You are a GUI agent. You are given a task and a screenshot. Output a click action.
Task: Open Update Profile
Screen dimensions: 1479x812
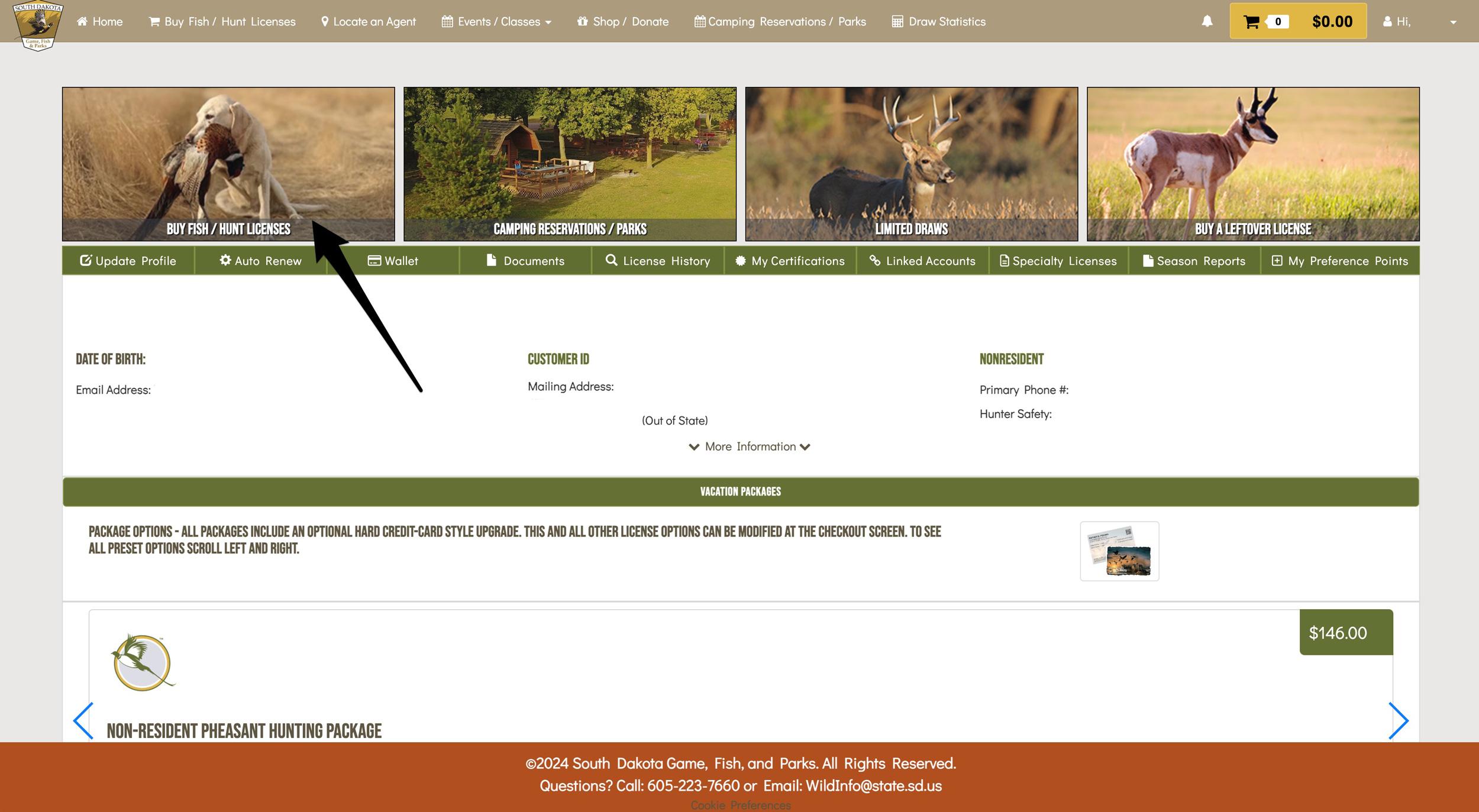[127, 260]
